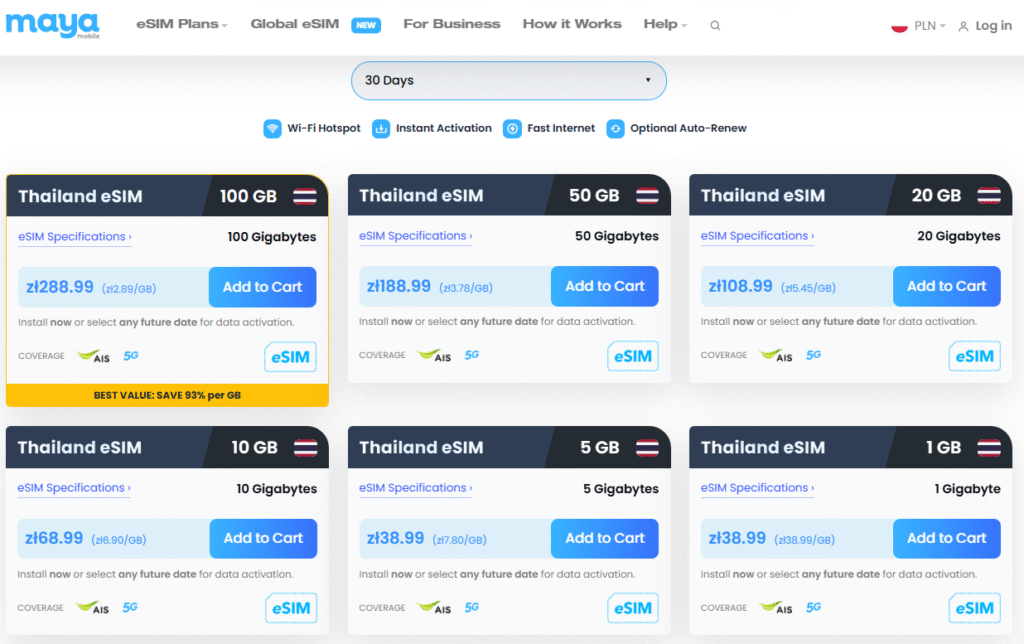The width and height of the screenshot is (1024, 644).
Task: Open eSIM Specifications for 50 GB plan
Action: click(415, 236)
